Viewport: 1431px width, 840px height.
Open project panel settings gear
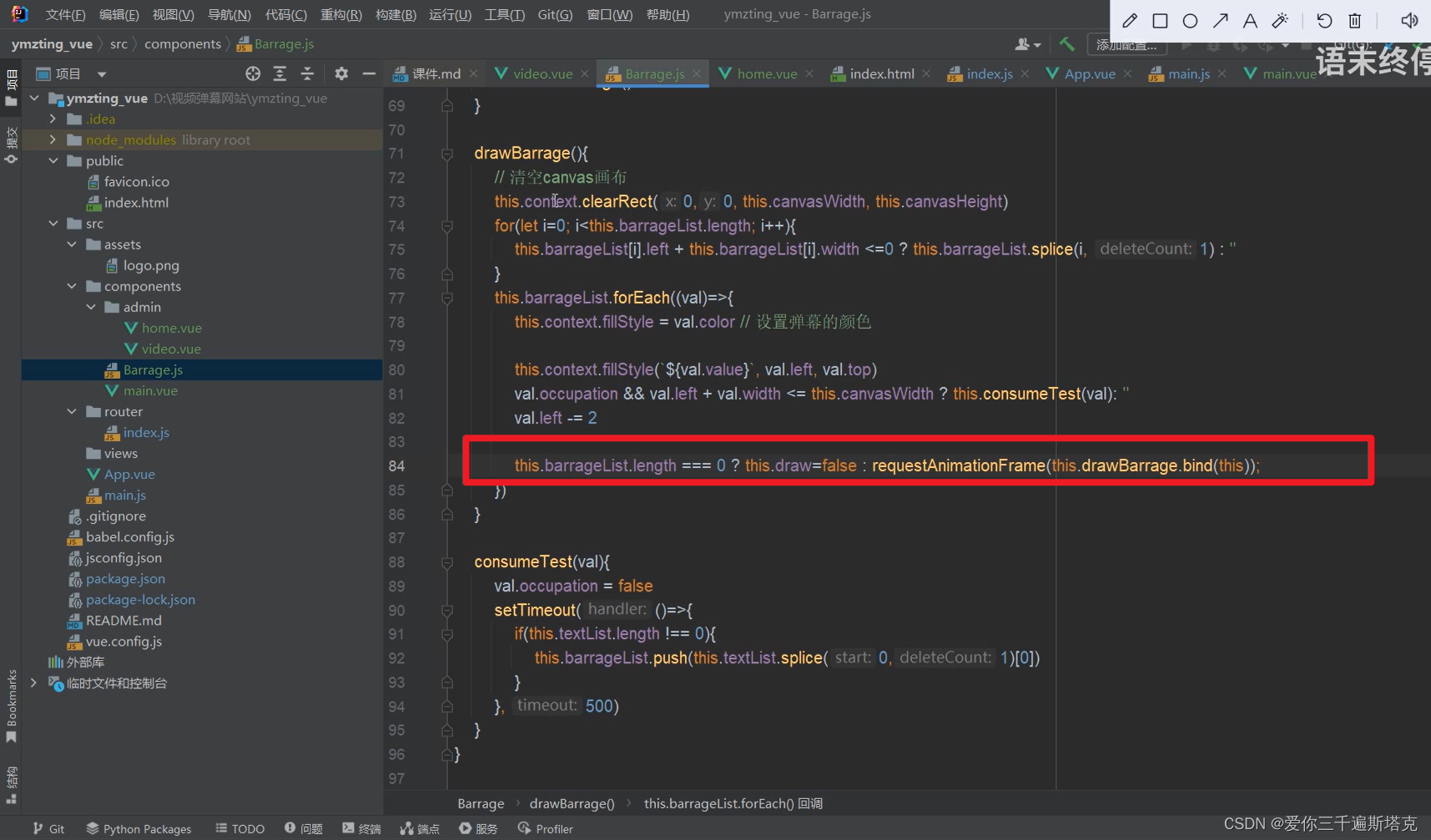[x=341, y=73]
